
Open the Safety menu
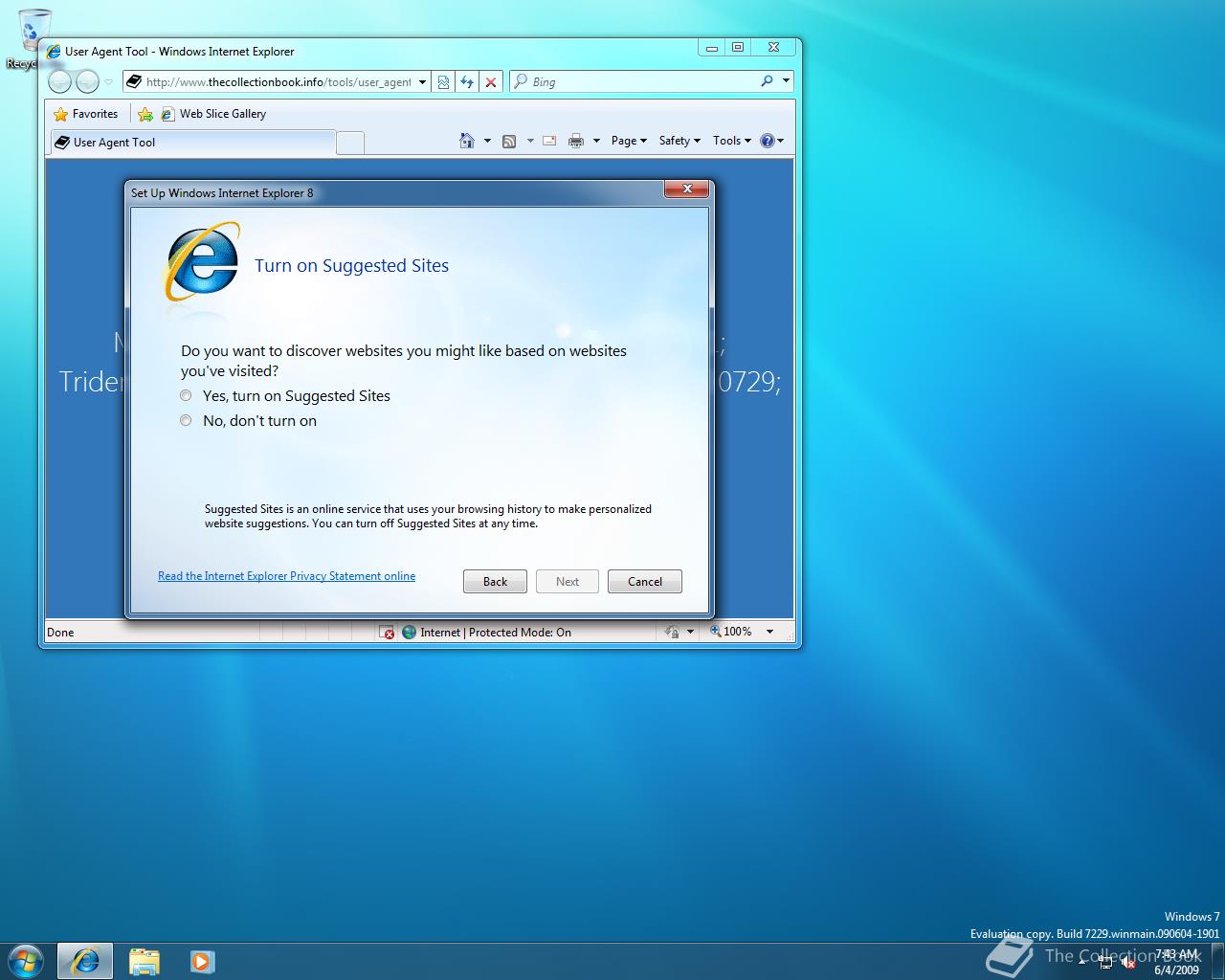click(x=679, y=141)
